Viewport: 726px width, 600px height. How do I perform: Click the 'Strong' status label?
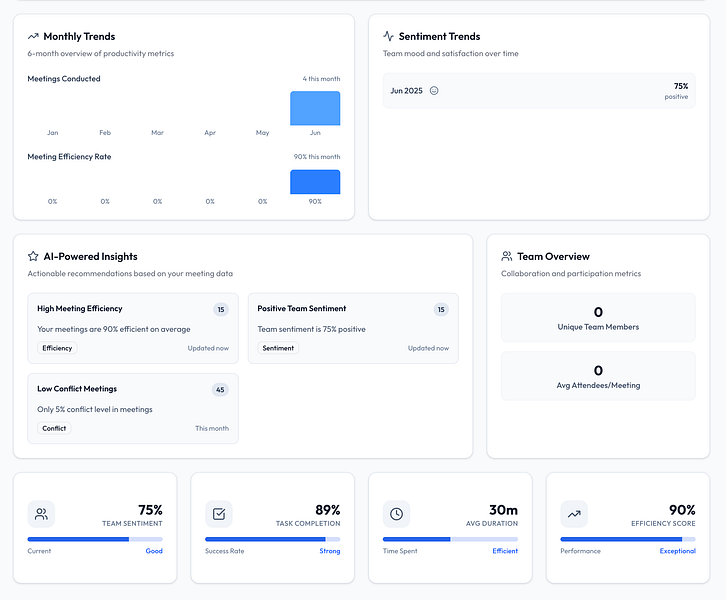[x=330, y=551]
